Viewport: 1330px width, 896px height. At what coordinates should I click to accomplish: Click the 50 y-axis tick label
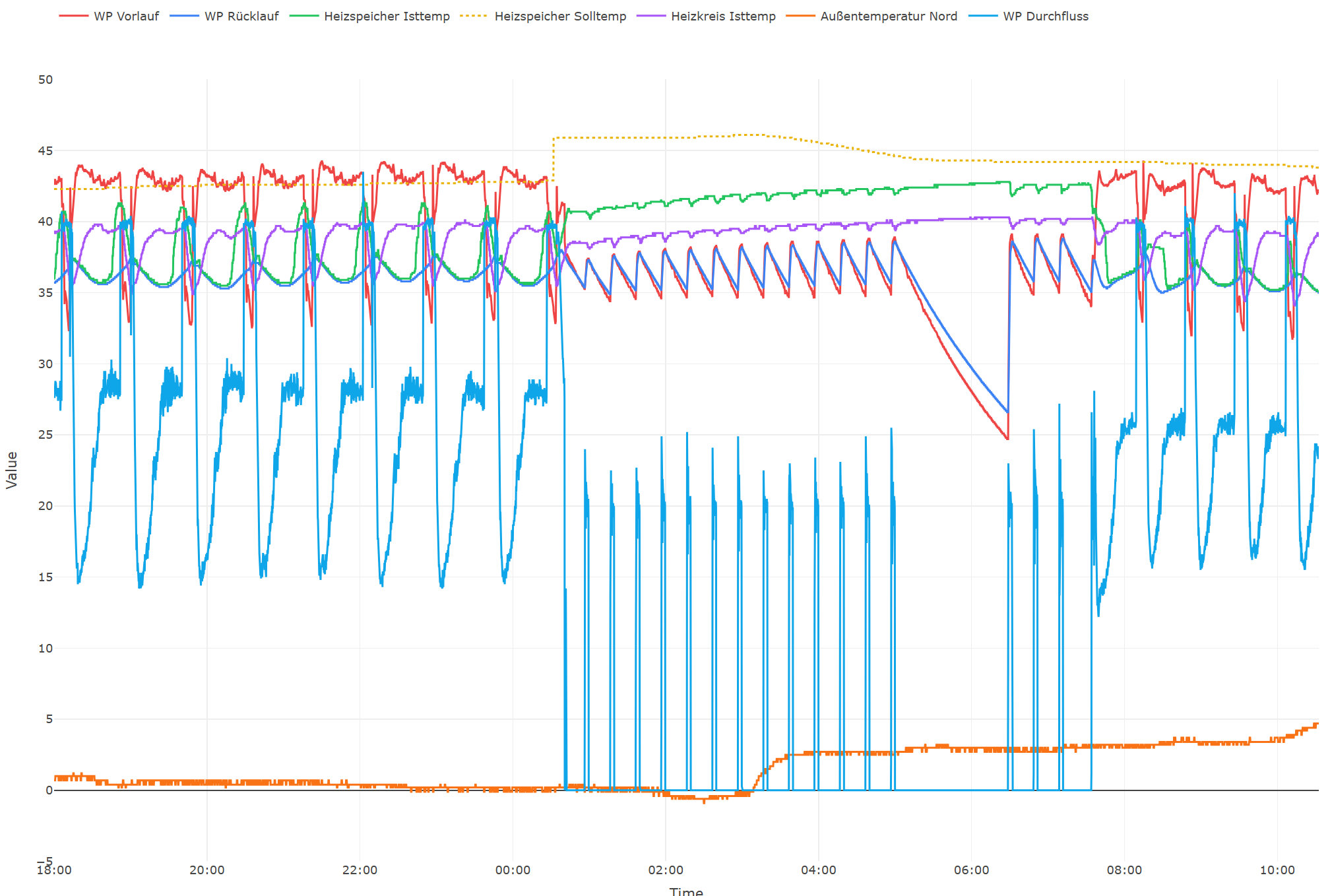coord(46,80)
